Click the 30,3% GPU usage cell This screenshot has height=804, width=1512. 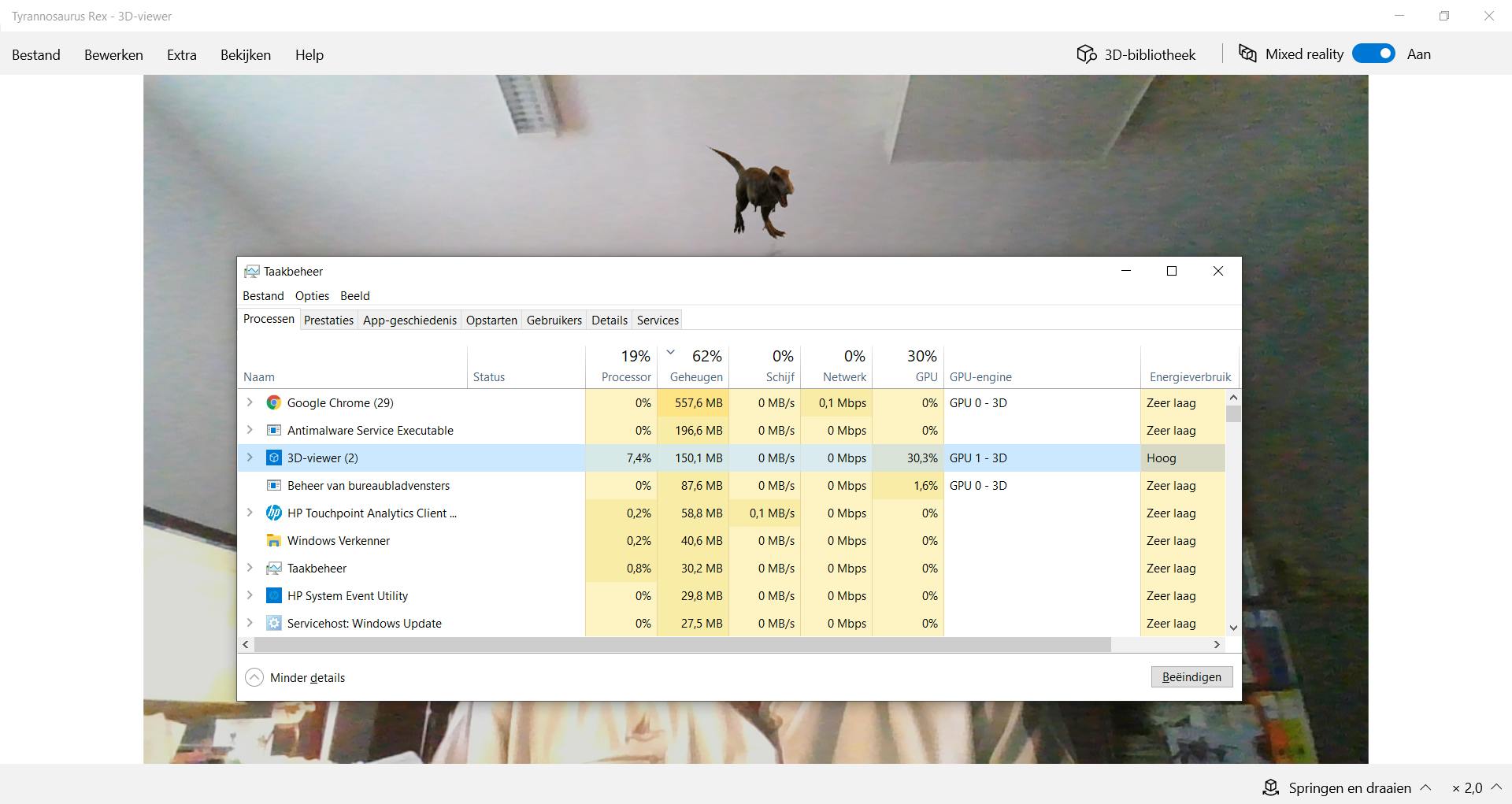pyautogui.click(x=908, y=458)
